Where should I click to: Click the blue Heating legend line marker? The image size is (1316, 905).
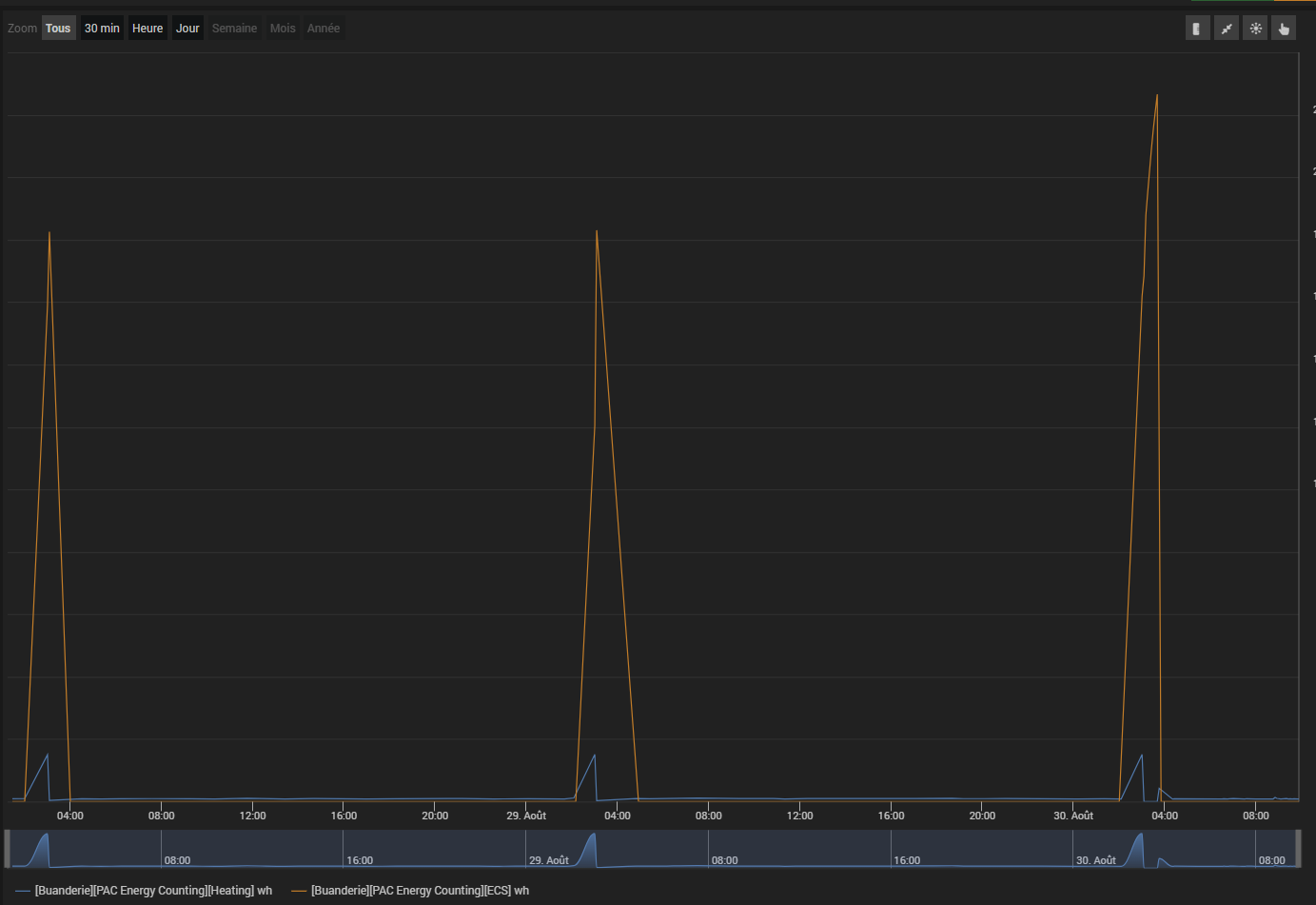pos(23,891)
